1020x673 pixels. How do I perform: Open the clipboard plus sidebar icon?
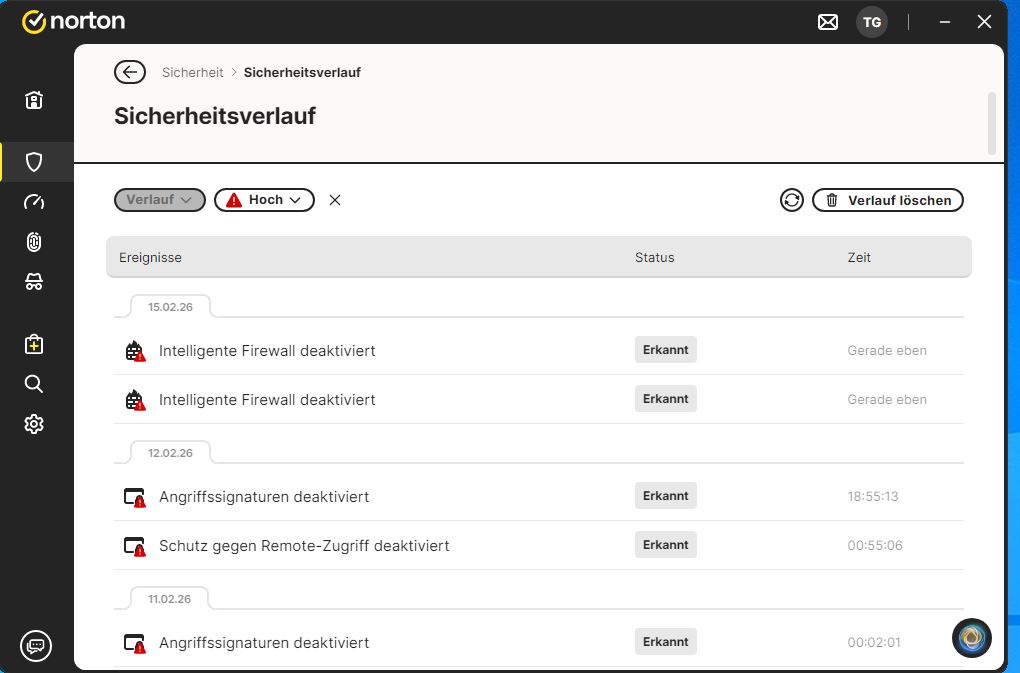34,344
